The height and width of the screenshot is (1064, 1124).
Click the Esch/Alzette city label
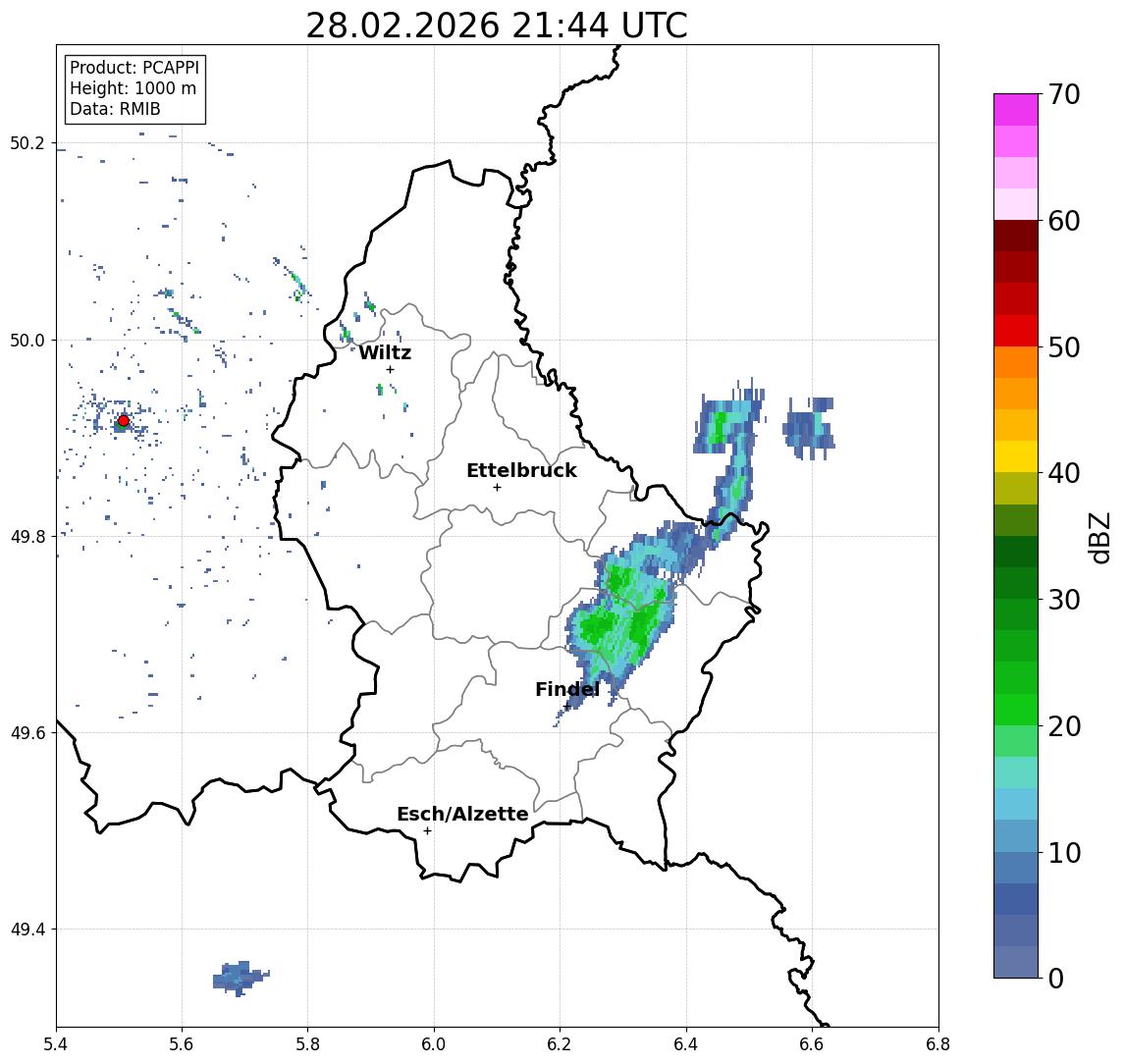[x=462, y=815]
